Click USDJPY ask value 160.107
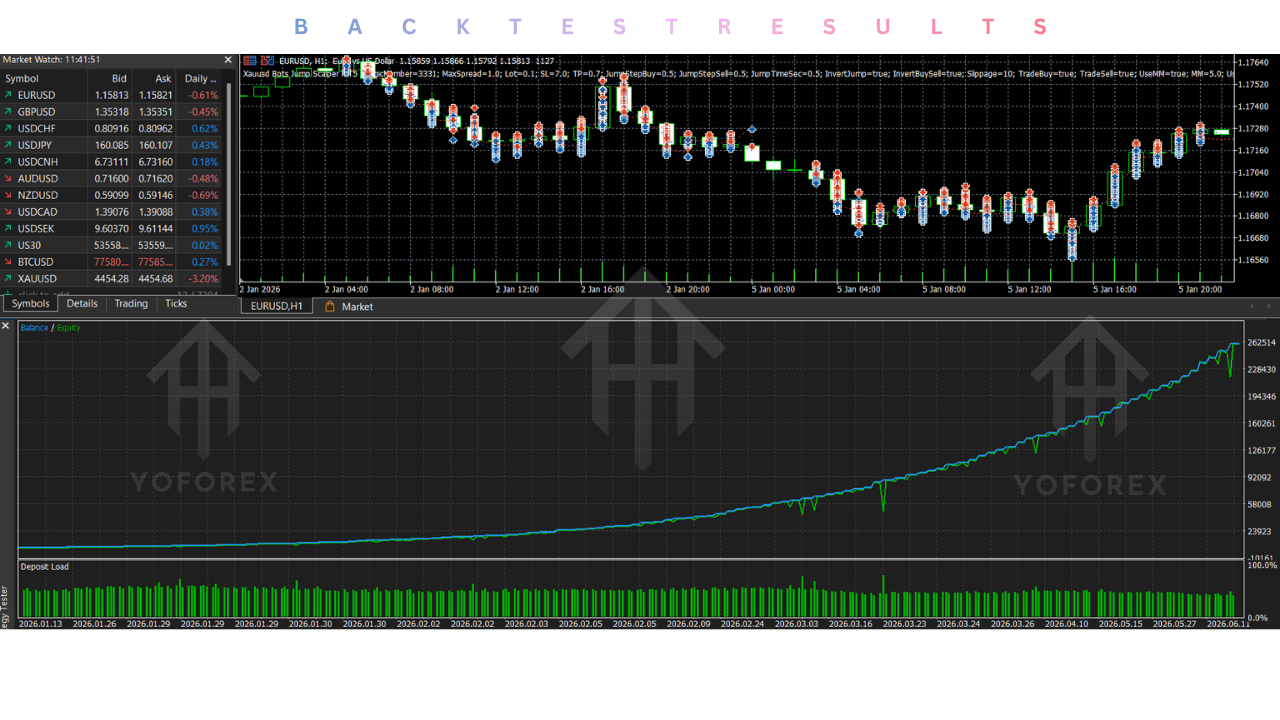Viewport: 1280px width, 720px height. [155, 145]
